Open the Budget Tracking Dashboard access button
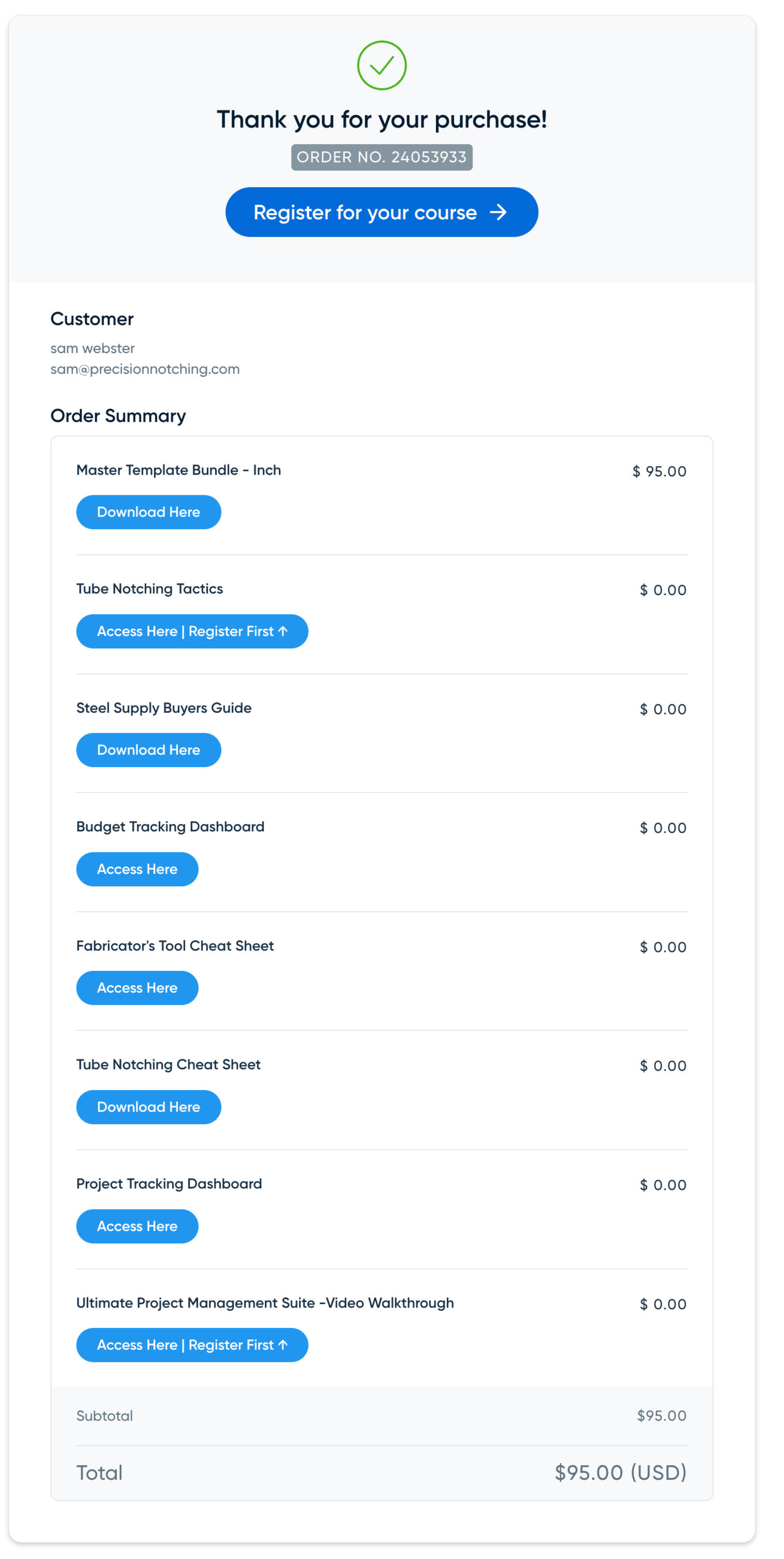784x1559 pixels. tap(137, 869)
